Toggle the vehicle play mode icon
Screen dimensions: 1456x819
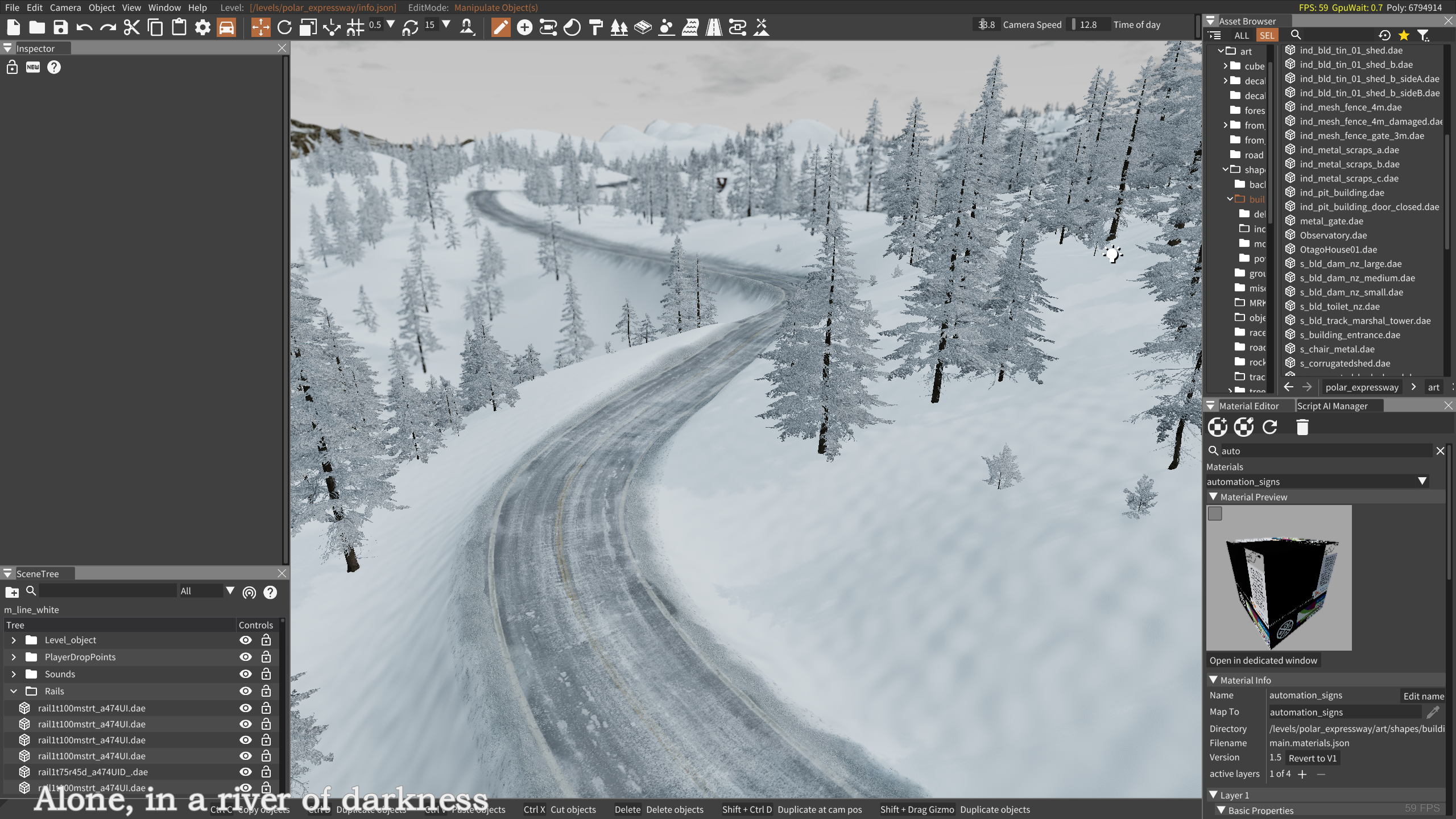point(226,27)
